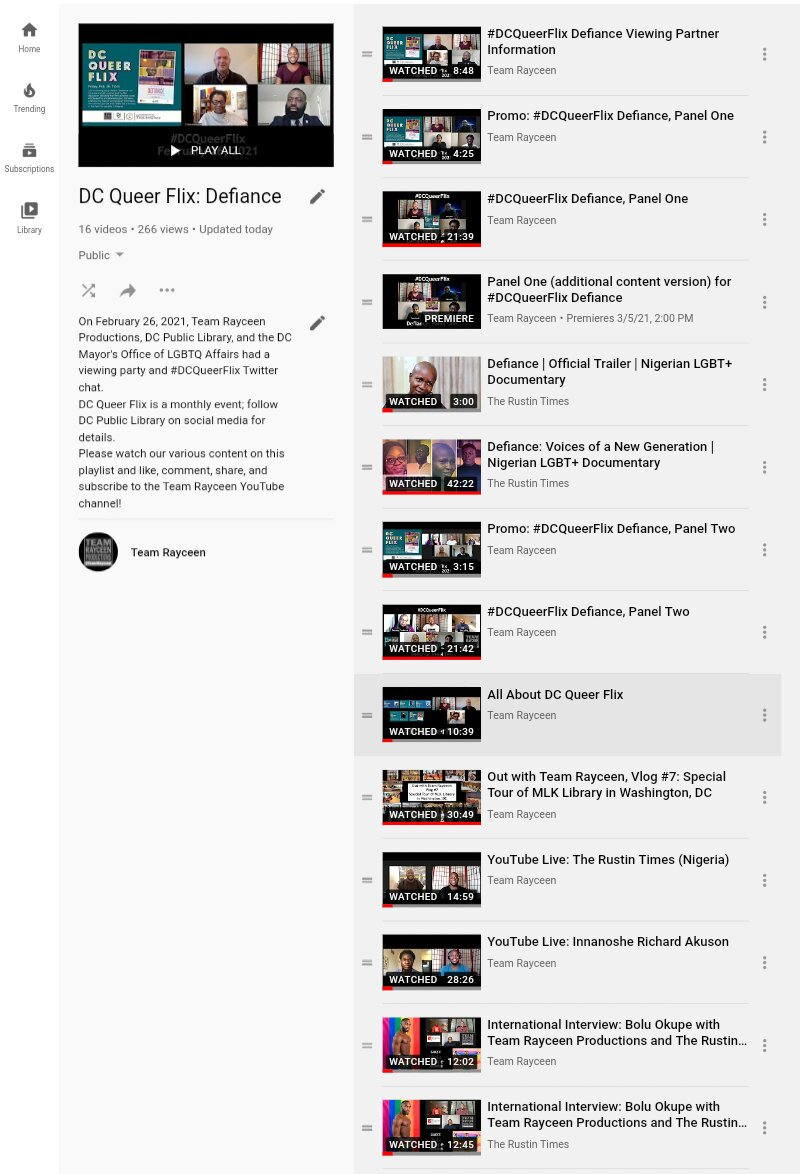
Task: Open menu for Defiance Official Trailer video
Action: click(764, 385)
